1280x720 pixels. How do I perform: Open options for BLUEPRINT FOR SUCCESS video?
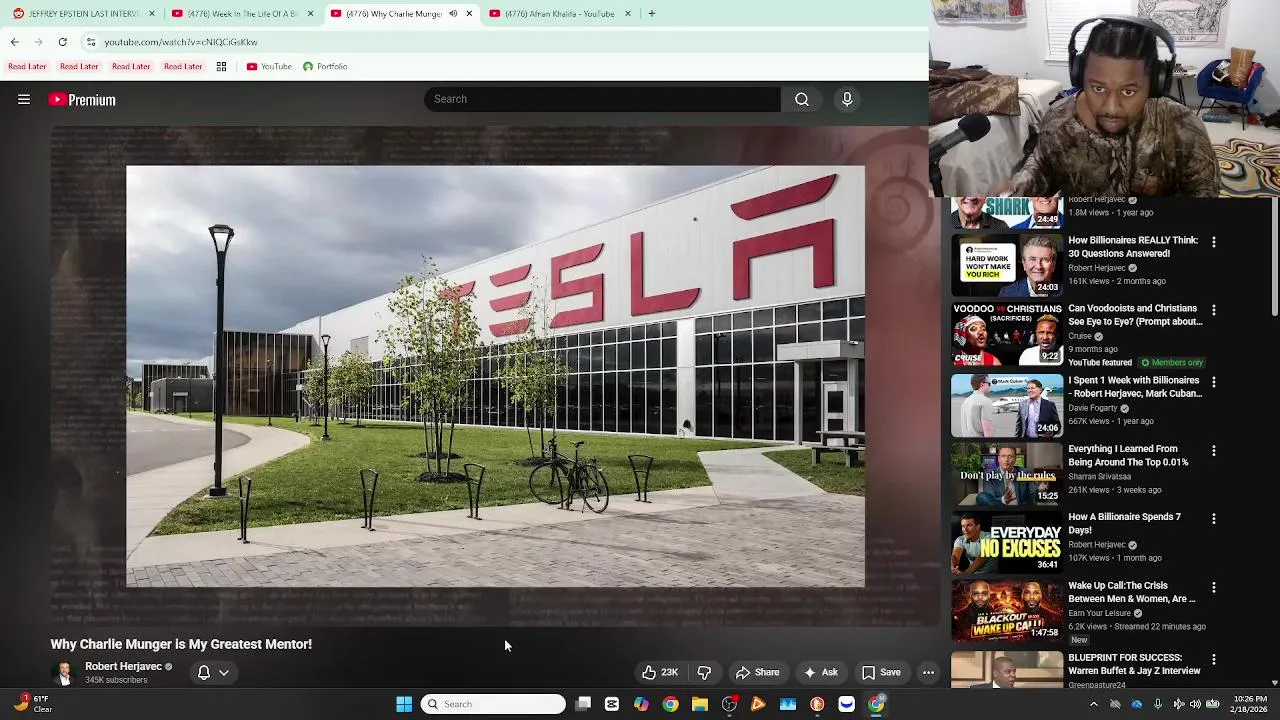tap(1213, 660)
